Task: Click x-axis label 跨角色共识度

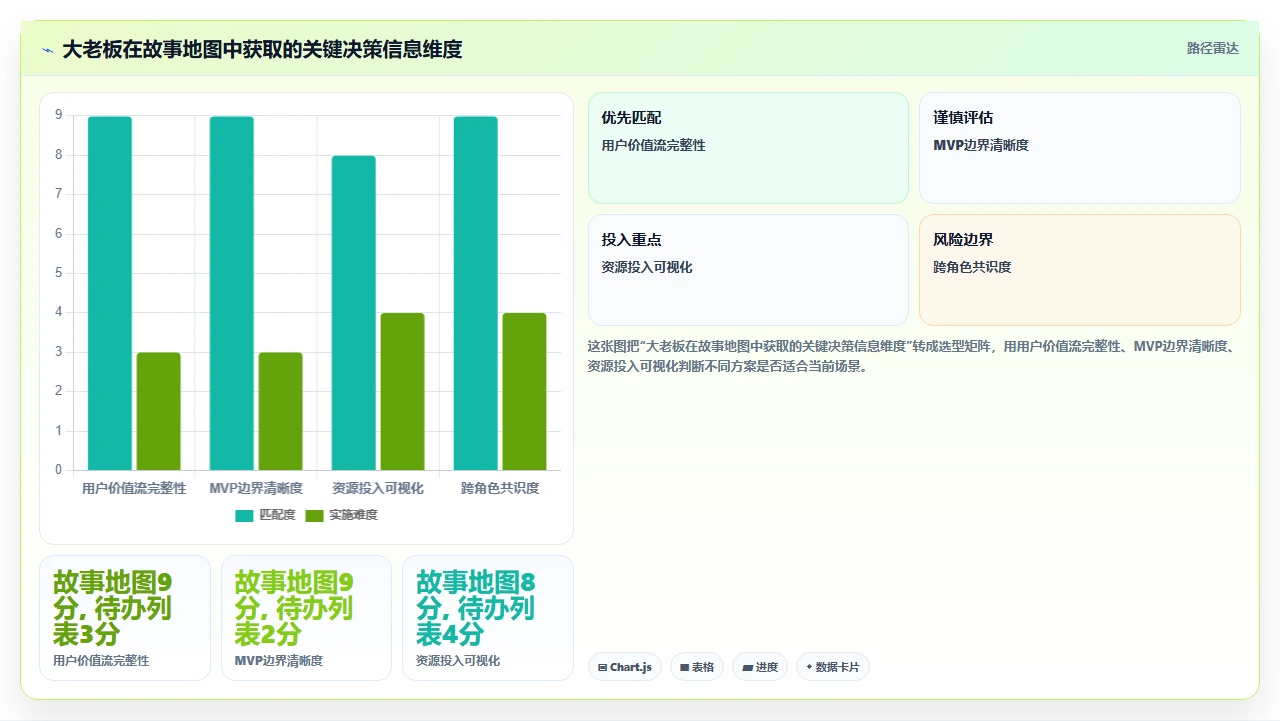Action: (500, 488)
